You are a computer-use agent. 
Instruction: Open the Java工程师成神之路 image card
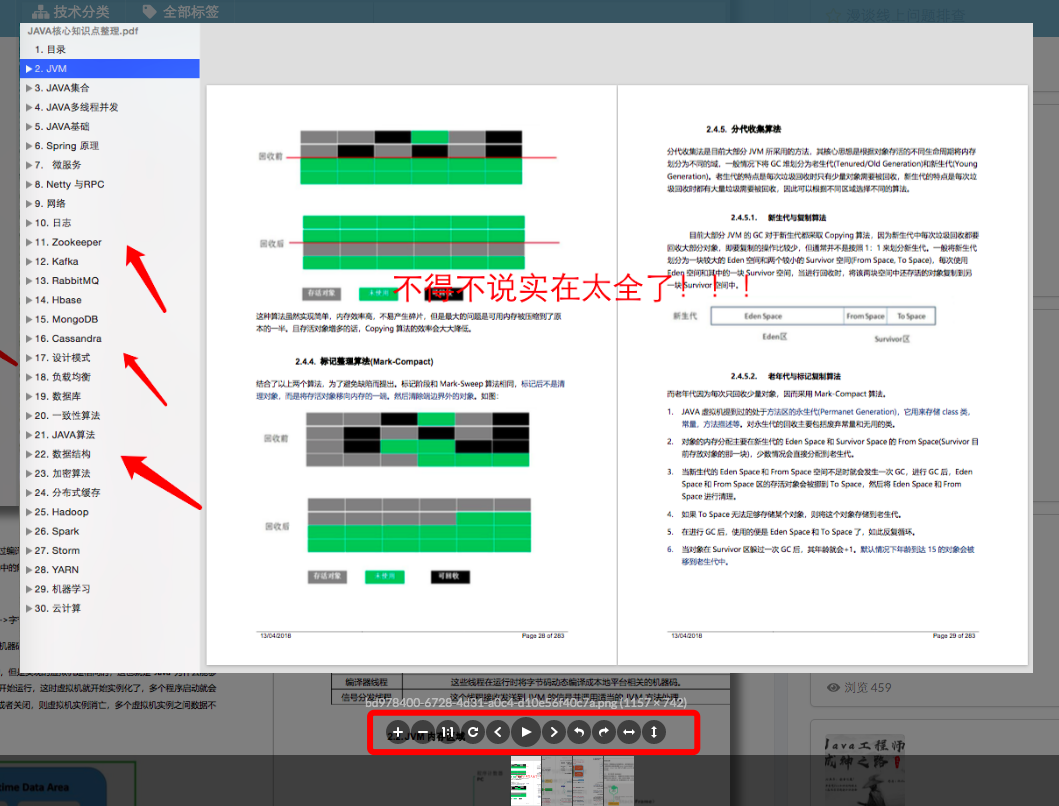864,771
